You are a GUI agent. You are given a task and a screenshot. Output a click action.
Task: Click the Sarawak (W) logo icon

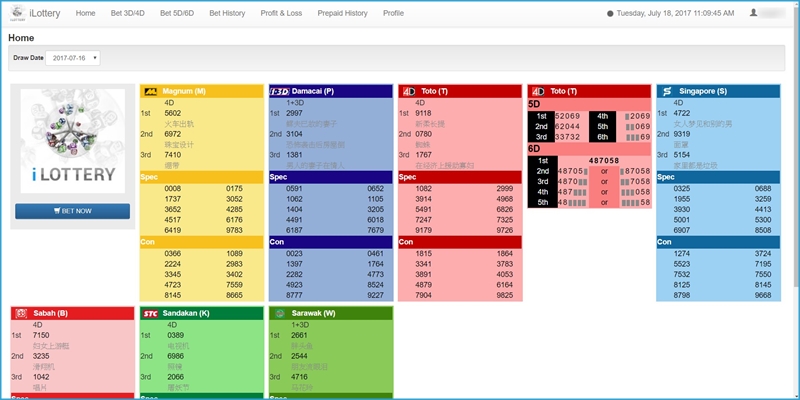[279, 313]
